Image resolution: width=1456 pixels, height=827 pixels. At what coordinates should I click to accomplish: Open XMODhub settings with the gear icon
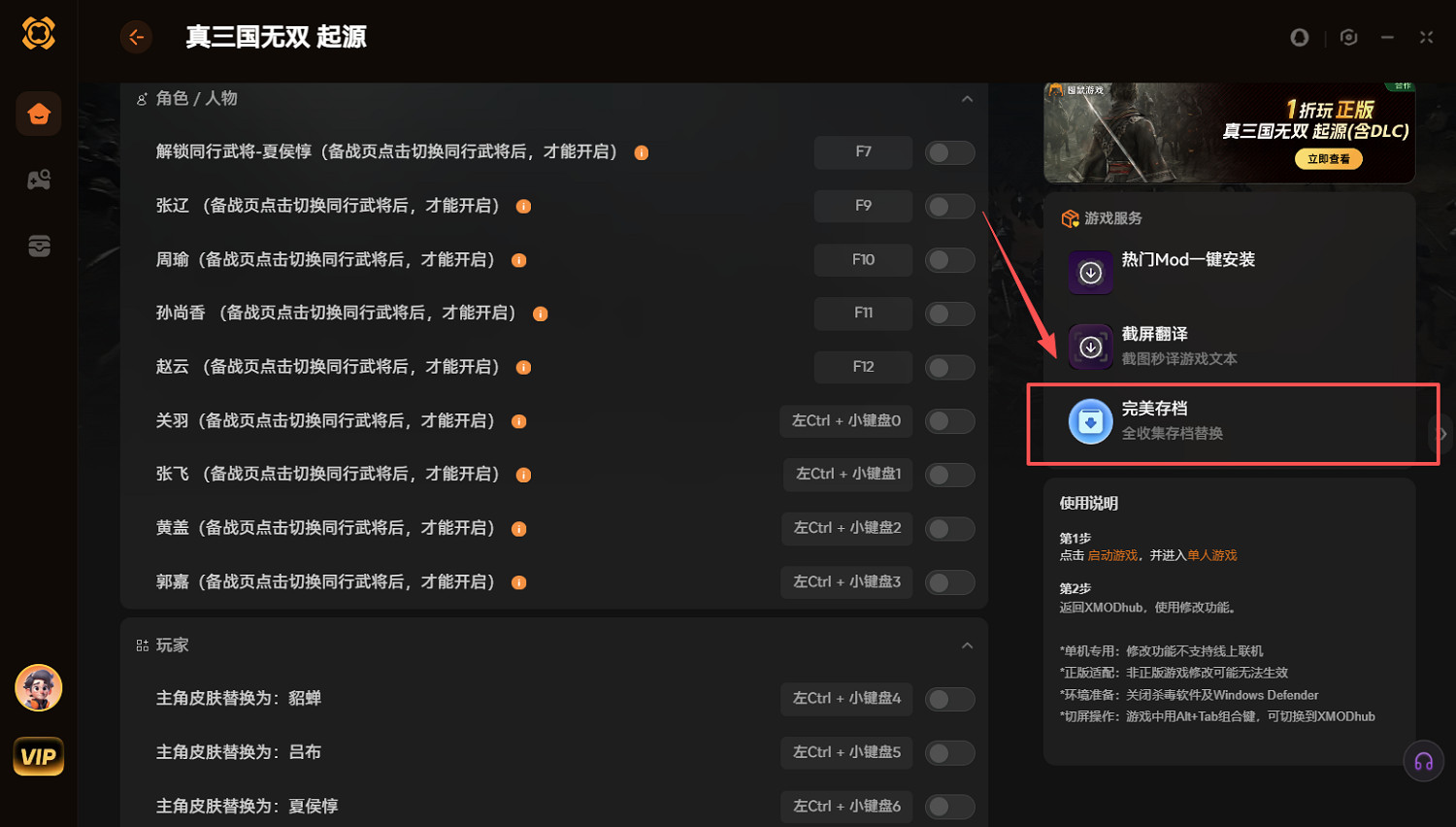pos(1348,37)
